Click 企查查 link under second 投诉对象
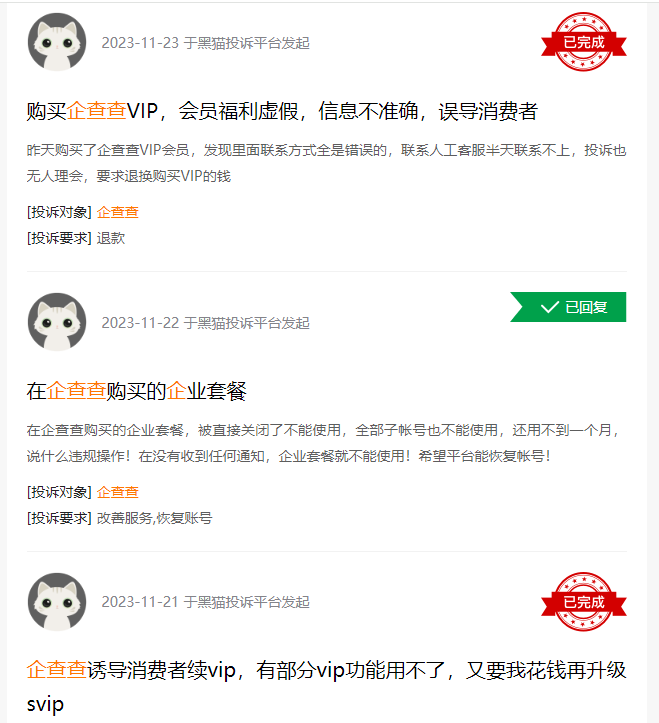This screenshot has width=659, height=723. pyautogui.click(x=118, y=492)
